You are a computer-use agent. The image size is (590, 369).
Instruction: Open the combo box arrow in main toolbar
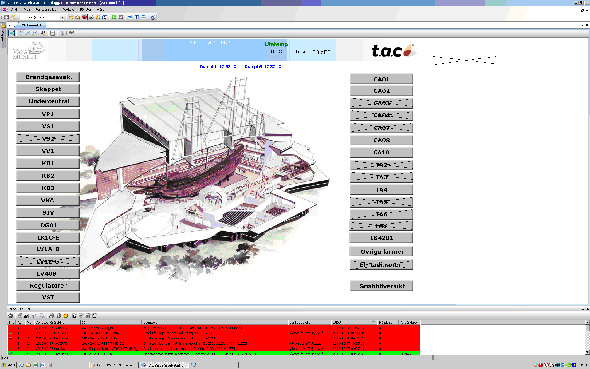click(x=62, y=17)
